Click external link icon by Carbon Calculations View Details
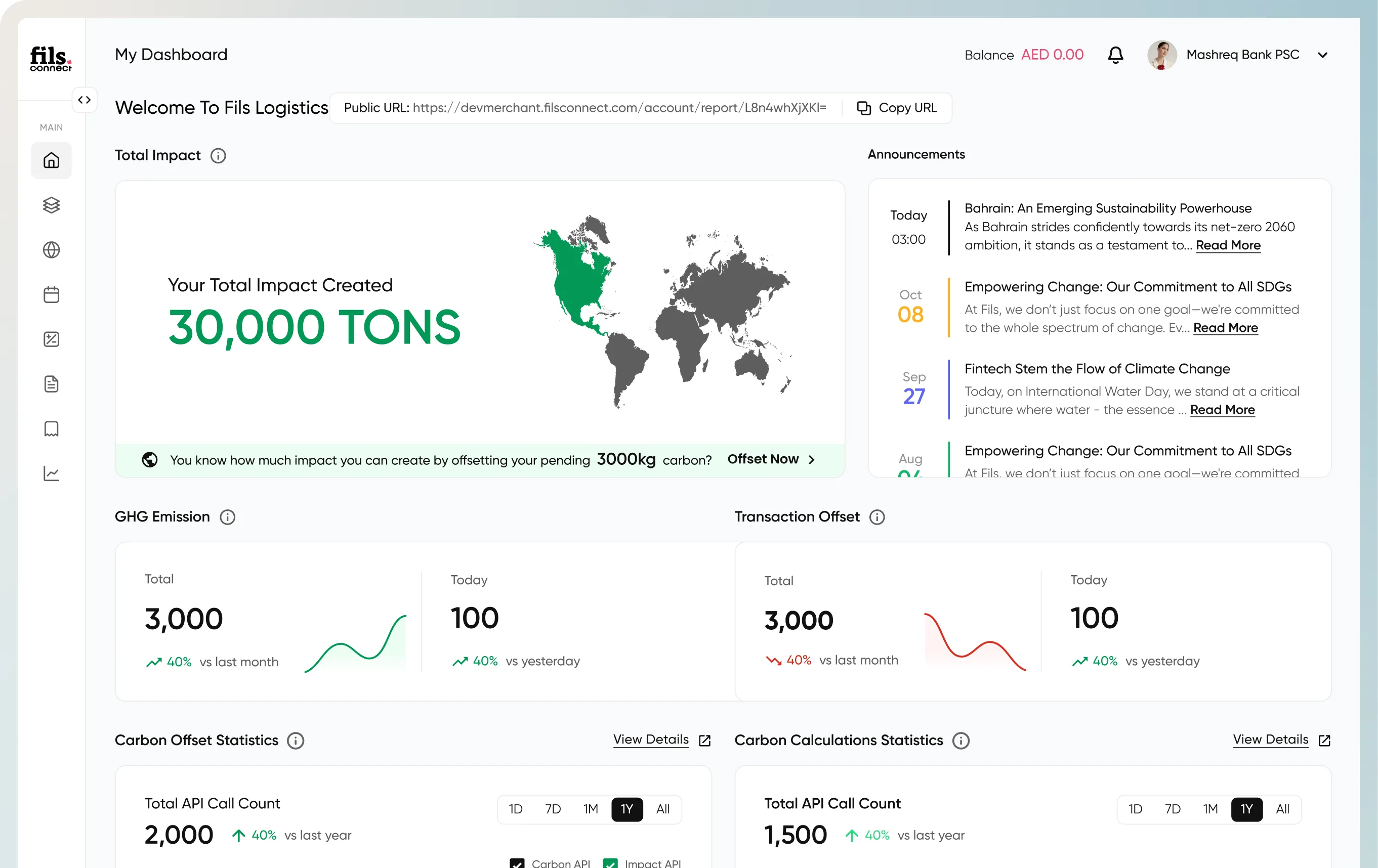This screenshot has height=868, width=1378. point(1324,741)
